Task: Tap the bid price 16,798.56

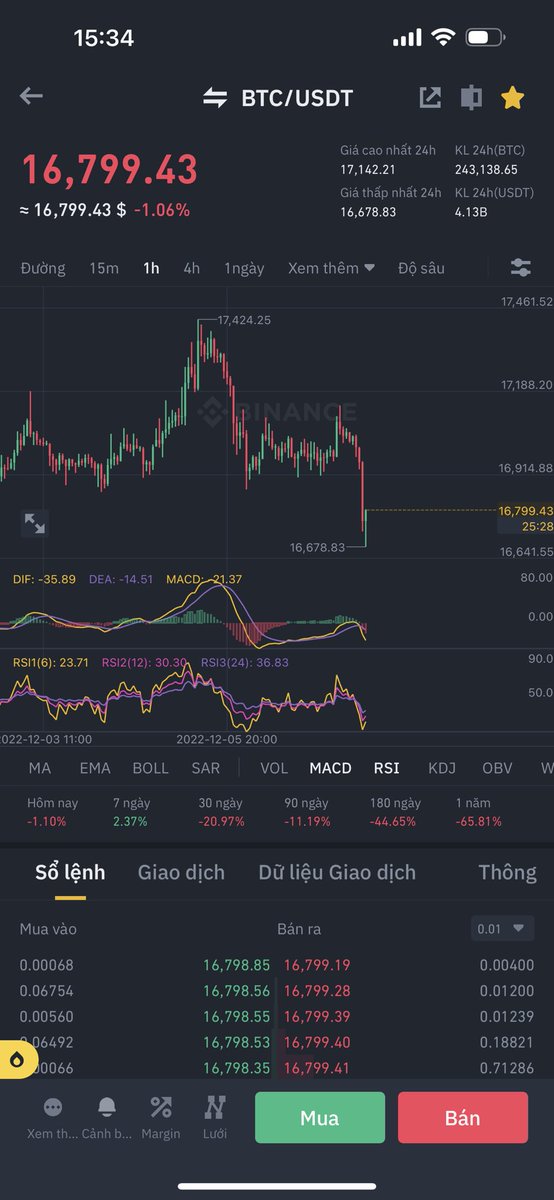Action: tap(237, 991)
